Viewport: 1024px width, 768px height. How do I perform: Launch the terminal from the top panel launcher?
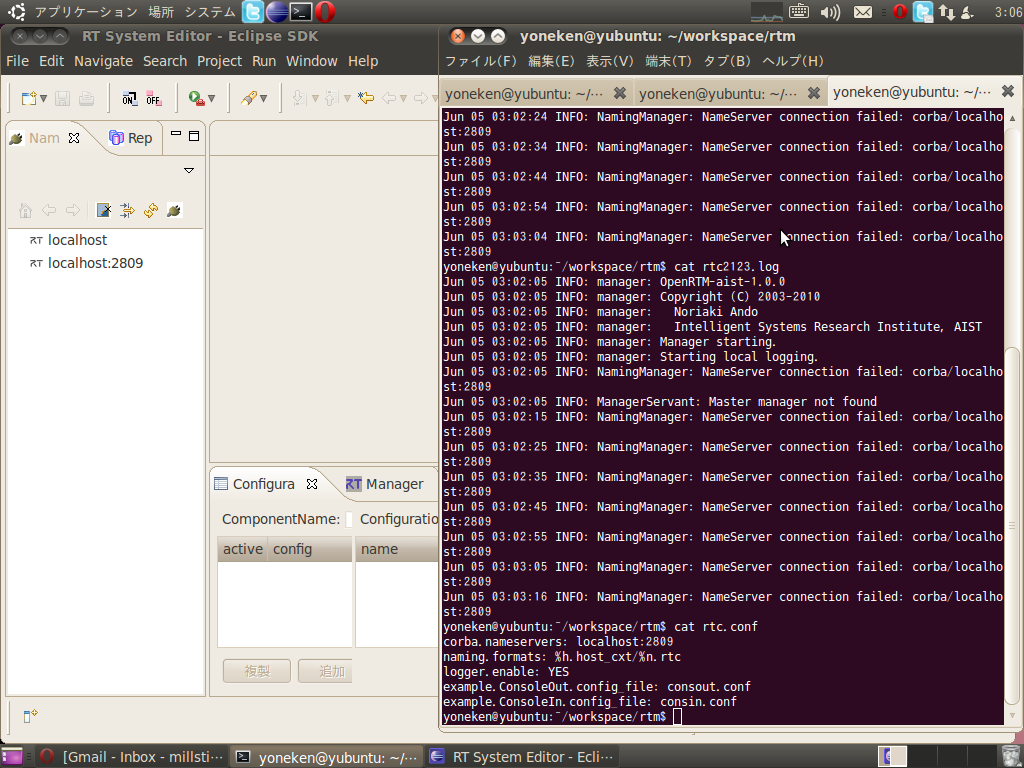click(300, 12)
